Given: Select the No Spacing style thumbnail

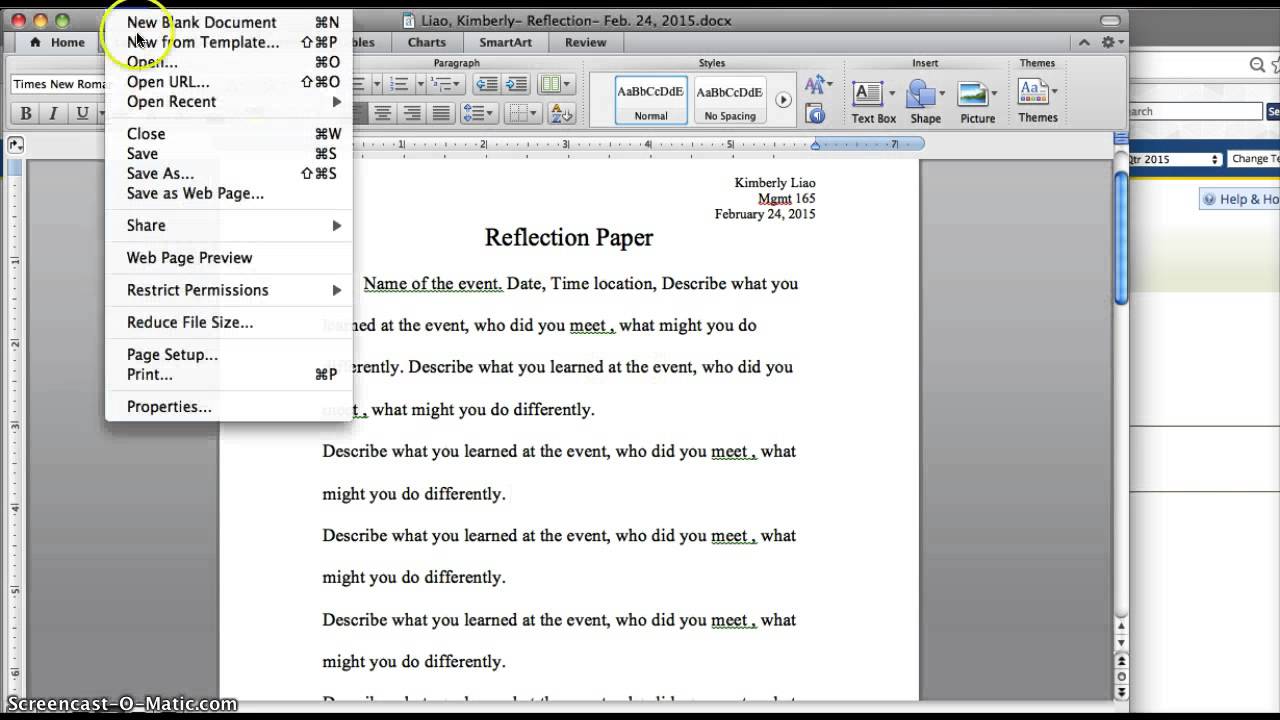Looking at the screenshot, I should coord(730,99).
